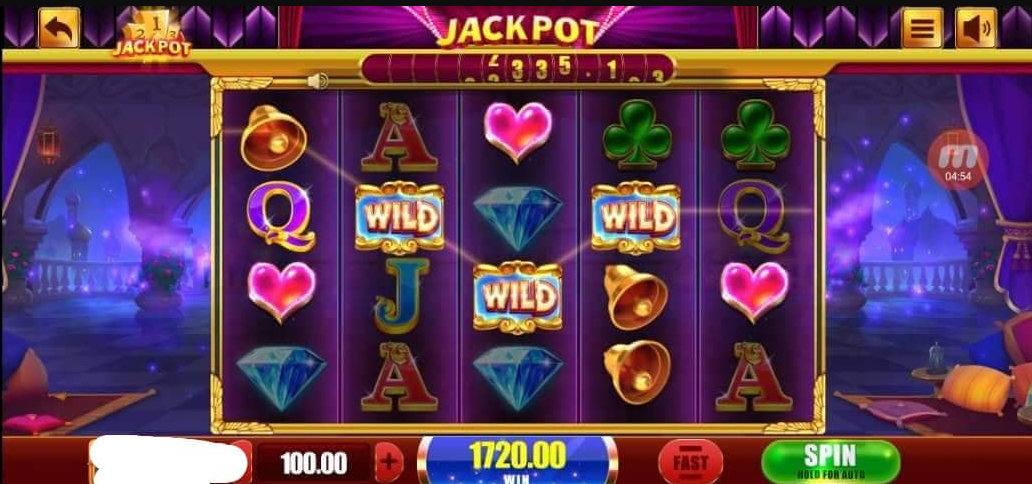The image size is (1032, 484).
Task: Mute sound with the speaker button
Action: 975,28
